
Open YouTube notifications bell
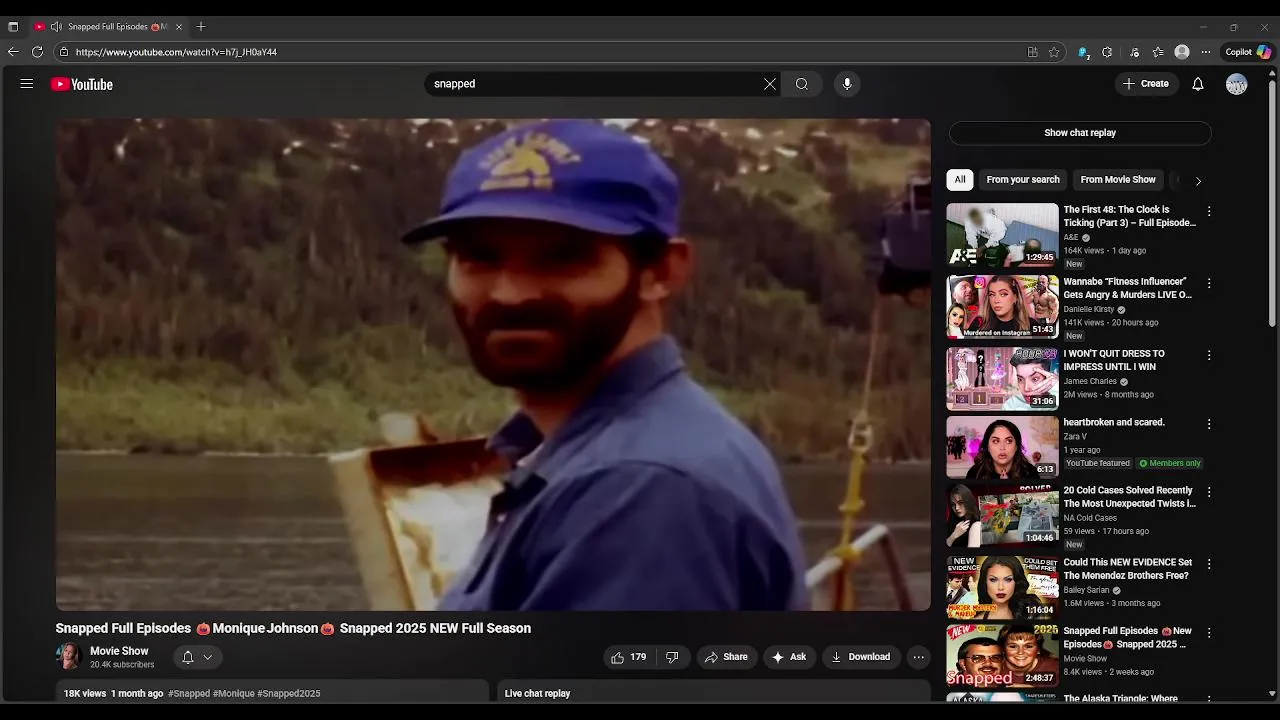point(1198,84)
